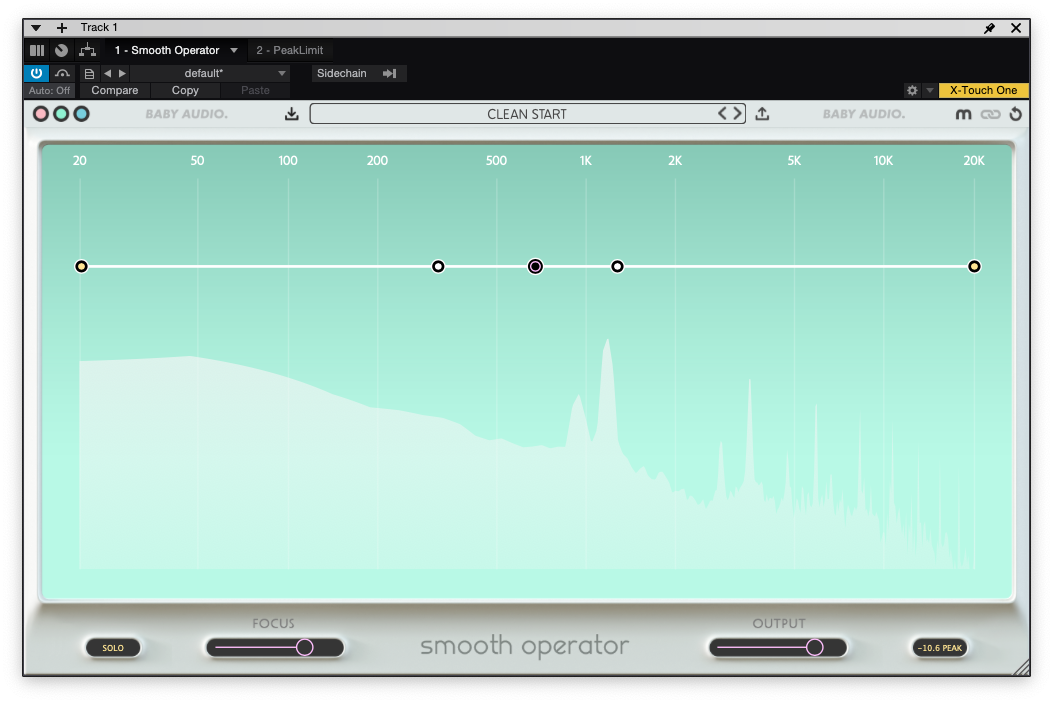Open the routing view icon
The height and width of the screenshot is (703, 1053).
[x=87, y=50]
